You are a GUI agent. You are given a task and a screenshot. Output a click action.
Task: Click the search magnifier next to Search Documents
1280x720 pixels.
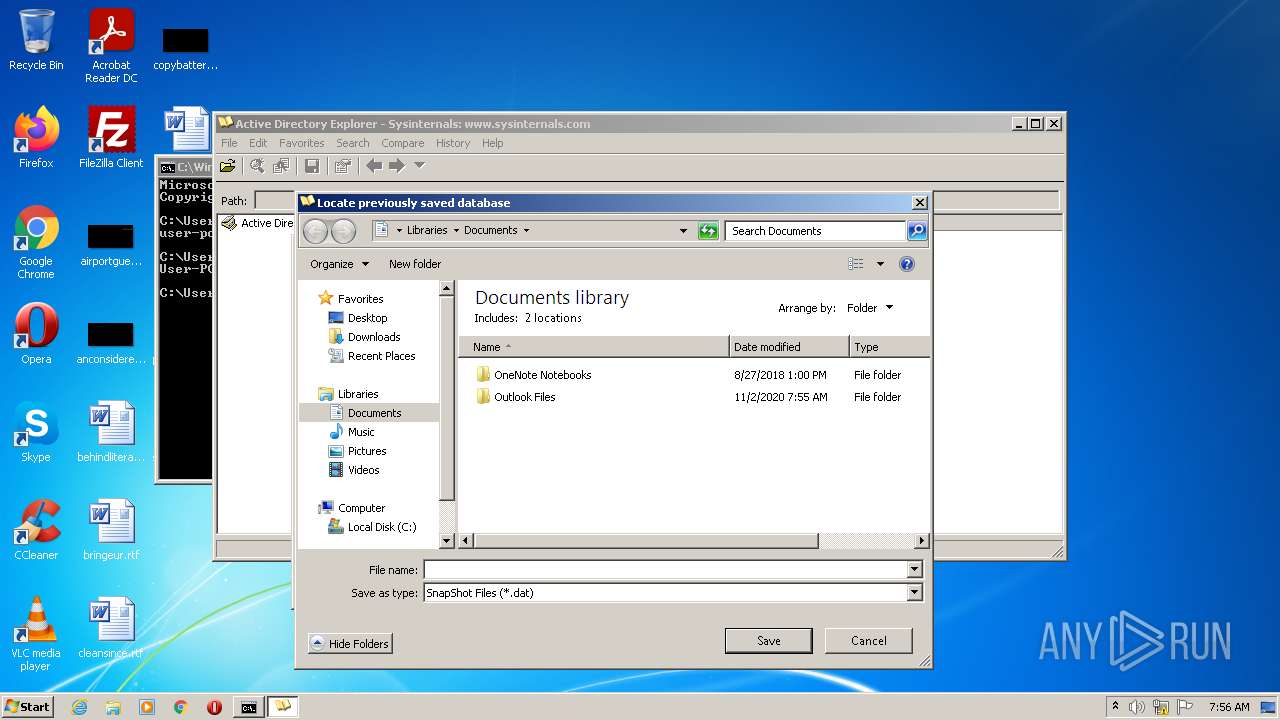pyautogui.click(x=916, y=231)
